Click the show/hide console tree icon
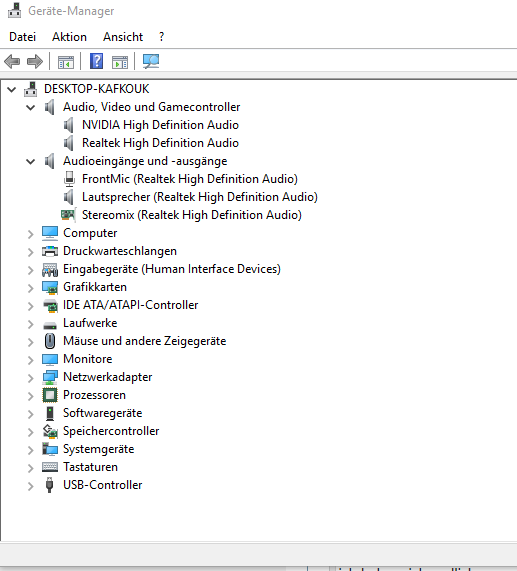Screen dimensions: 517x571 click(66, 62)
